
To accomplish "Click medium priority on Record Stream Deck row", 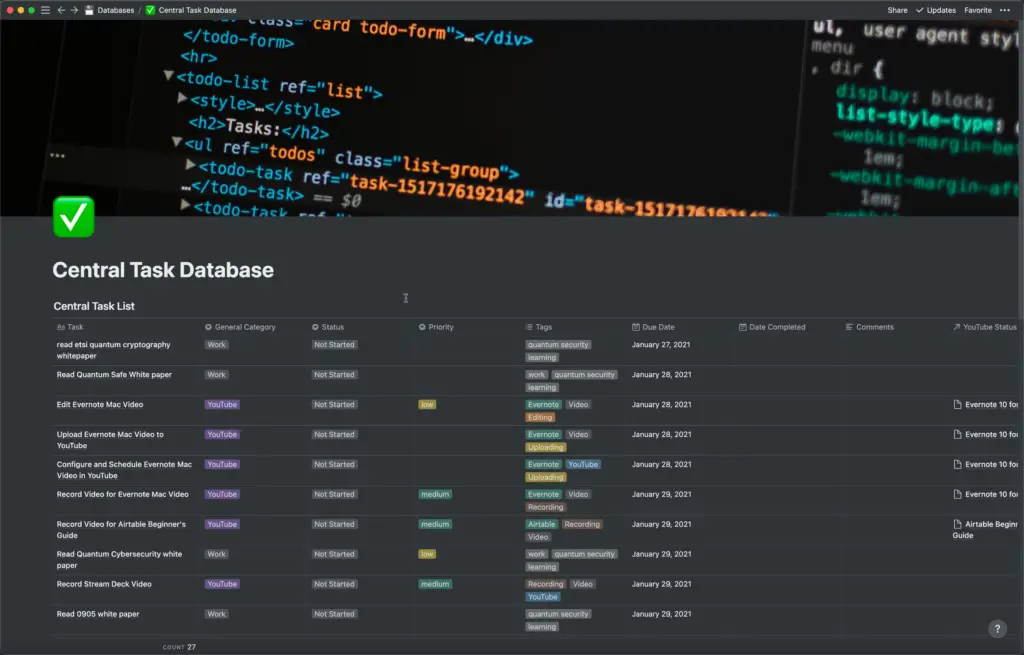I will click(435, 584).
